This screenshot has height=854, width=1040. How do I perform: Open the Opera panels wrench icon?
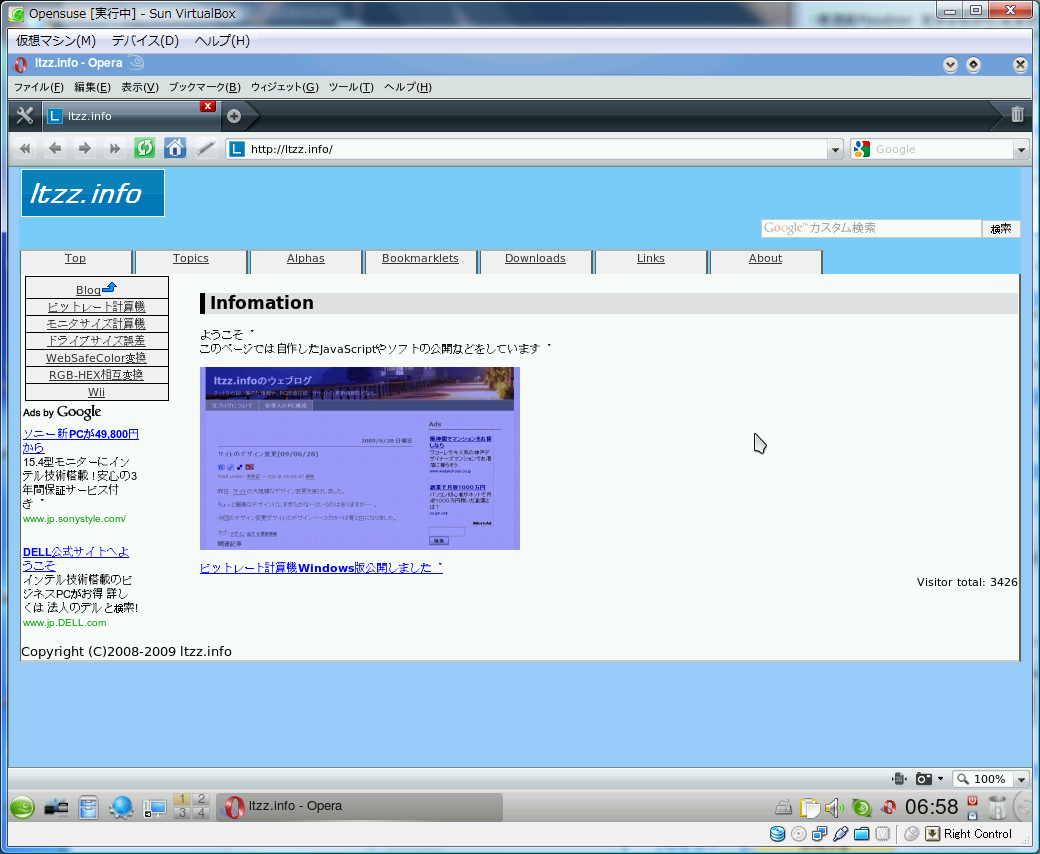coord(25,116)
